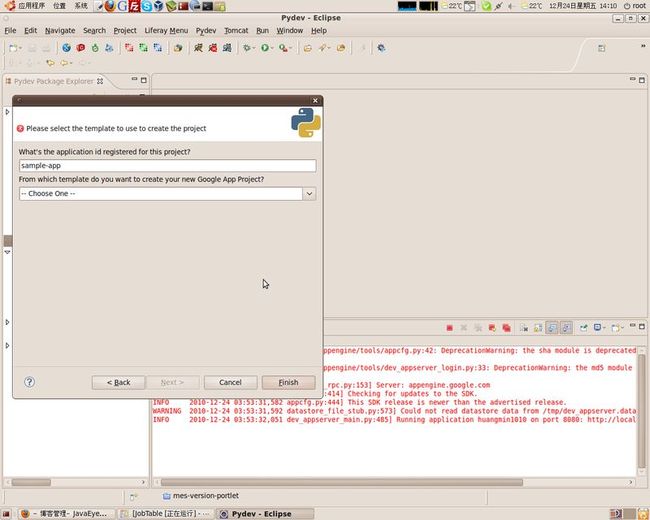Click the wizard help question mark button
The image size is (650, 520).
29,382
